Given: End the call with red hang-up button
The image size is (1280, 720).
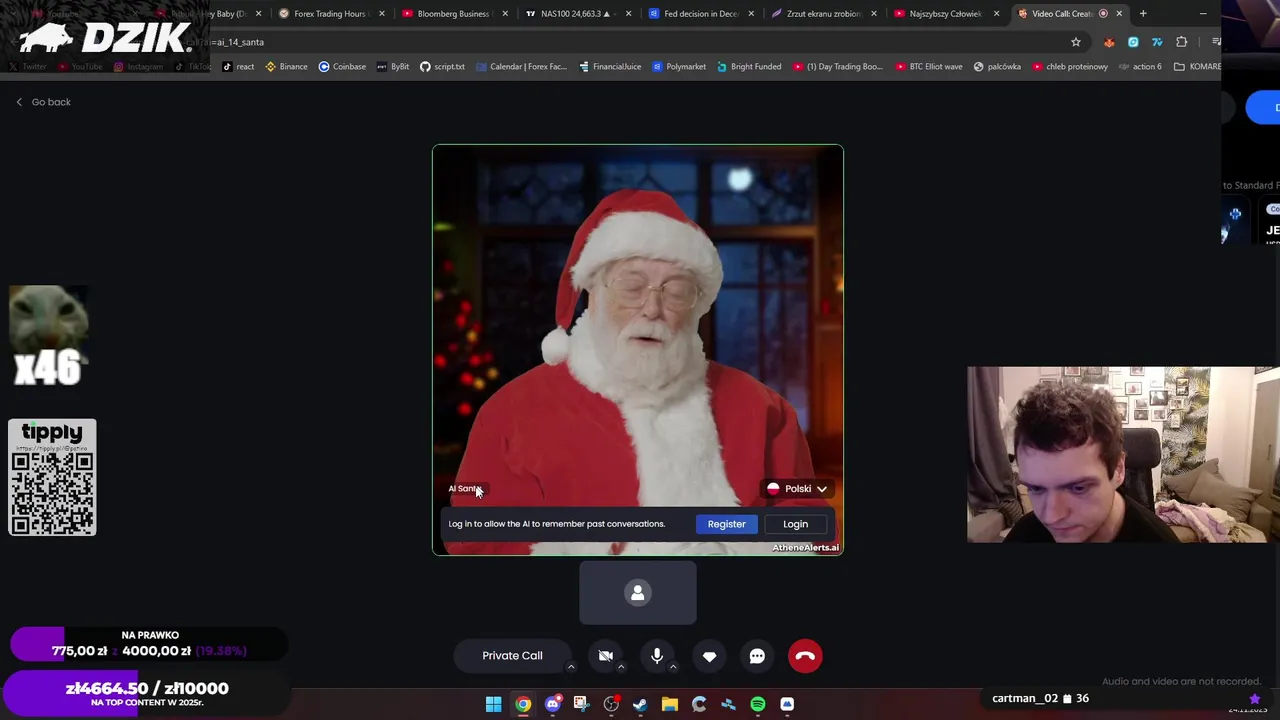Looking at the screenshot, I should tap(805, 656).
